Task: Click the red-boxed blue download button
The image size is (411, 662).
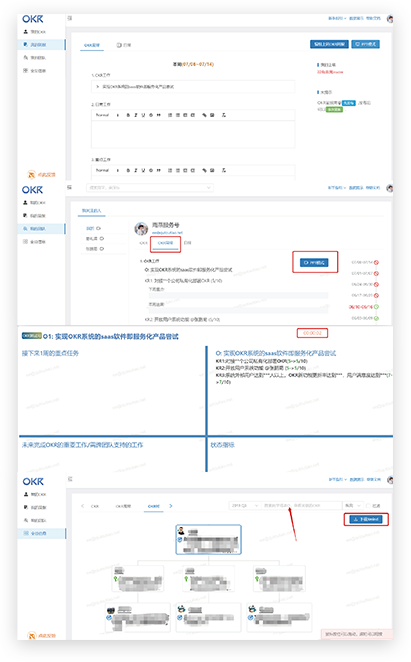Action: click(366, 519)
